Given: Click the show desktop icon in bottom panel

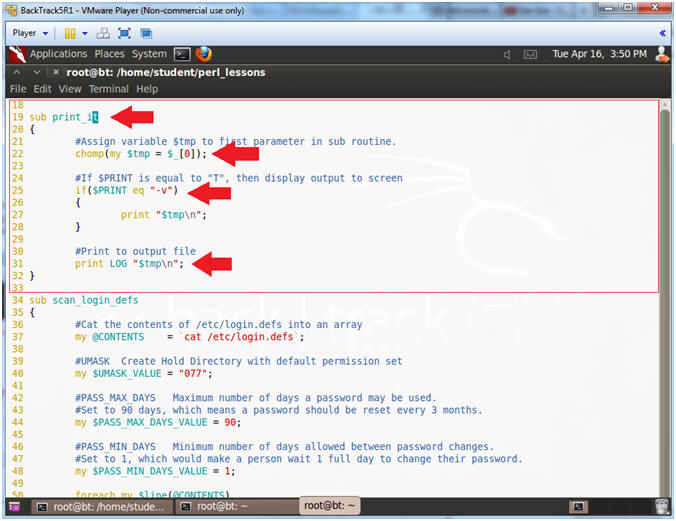Looking at the screenshot, I should coord(14,507).
